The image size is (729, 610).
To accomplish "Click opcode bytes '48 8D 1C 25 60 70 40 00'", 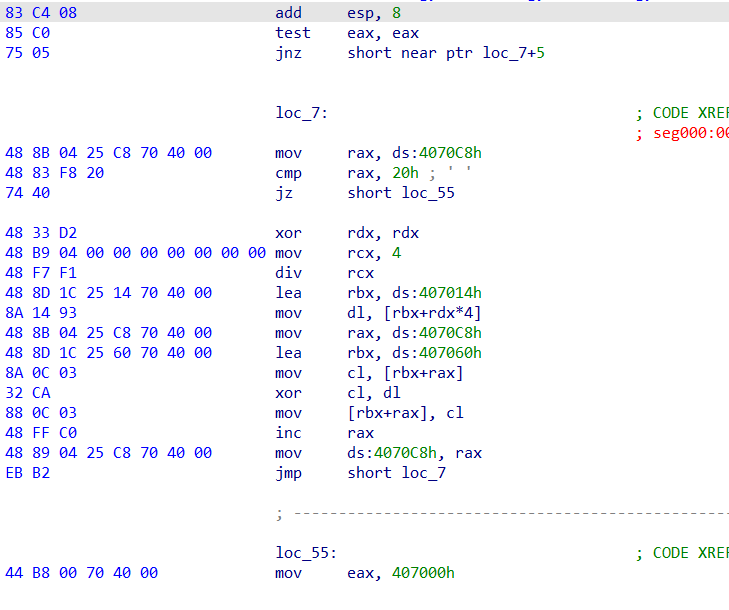I will pyautogui.click(x=108, y=353).
